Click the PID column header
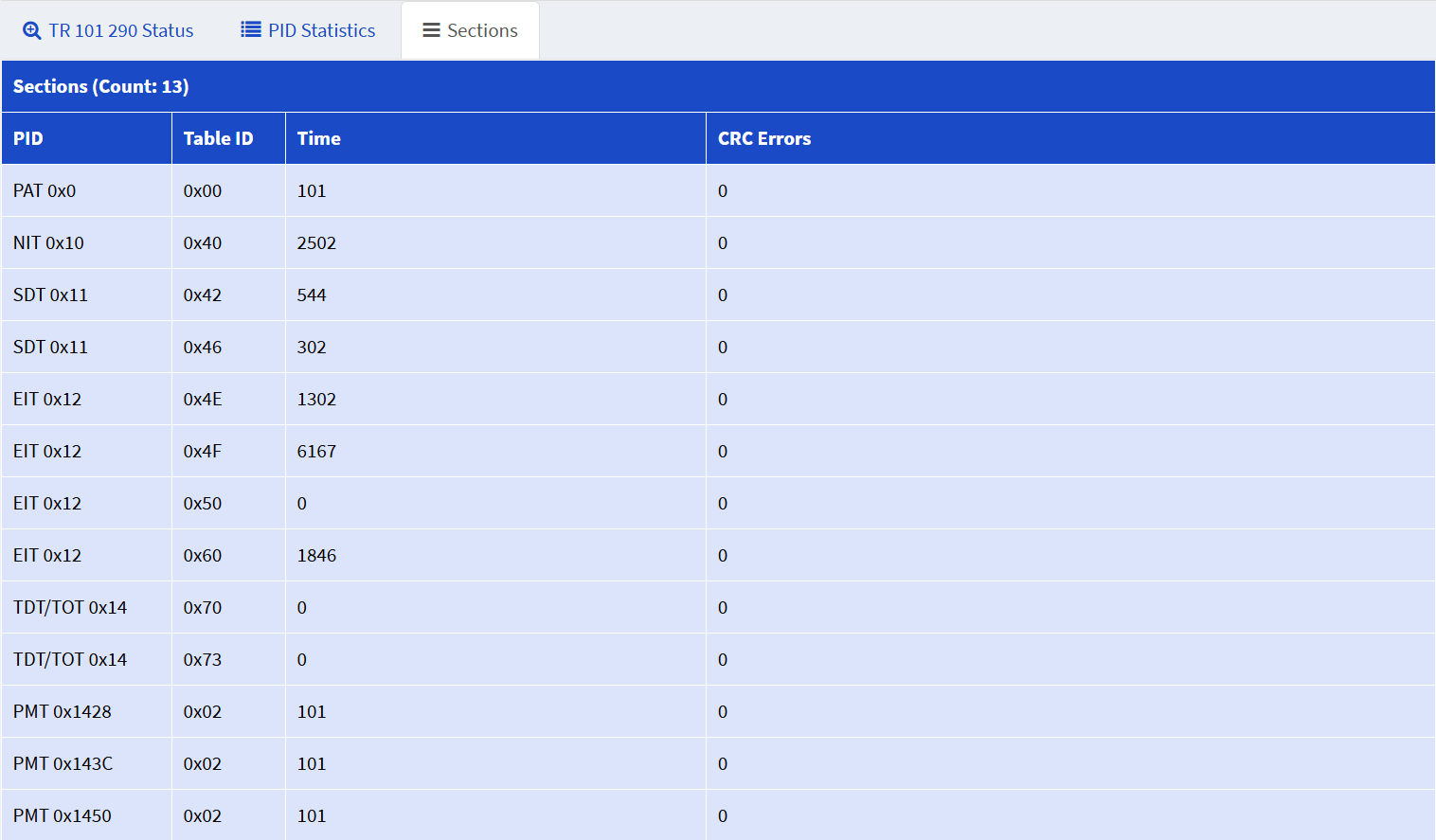Screen dimensions: 1436x840 [x=86, y=138]
